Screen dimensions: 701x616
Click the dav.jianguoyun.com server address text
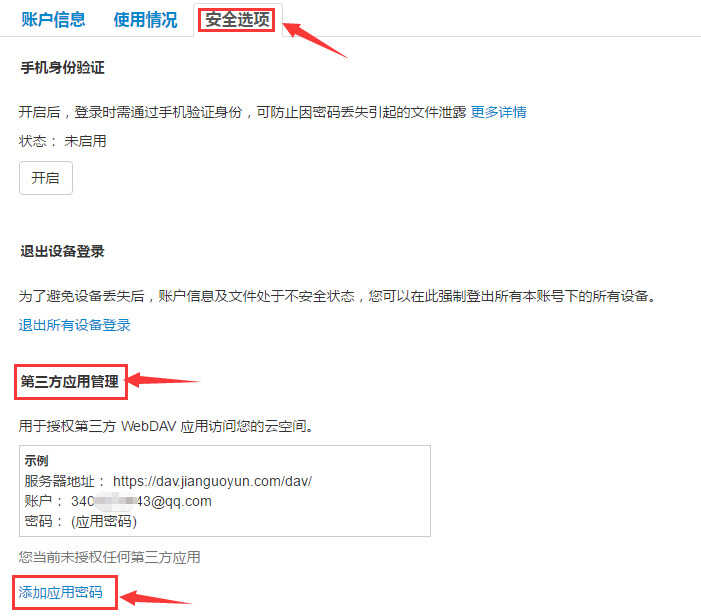tap(212, 481)
